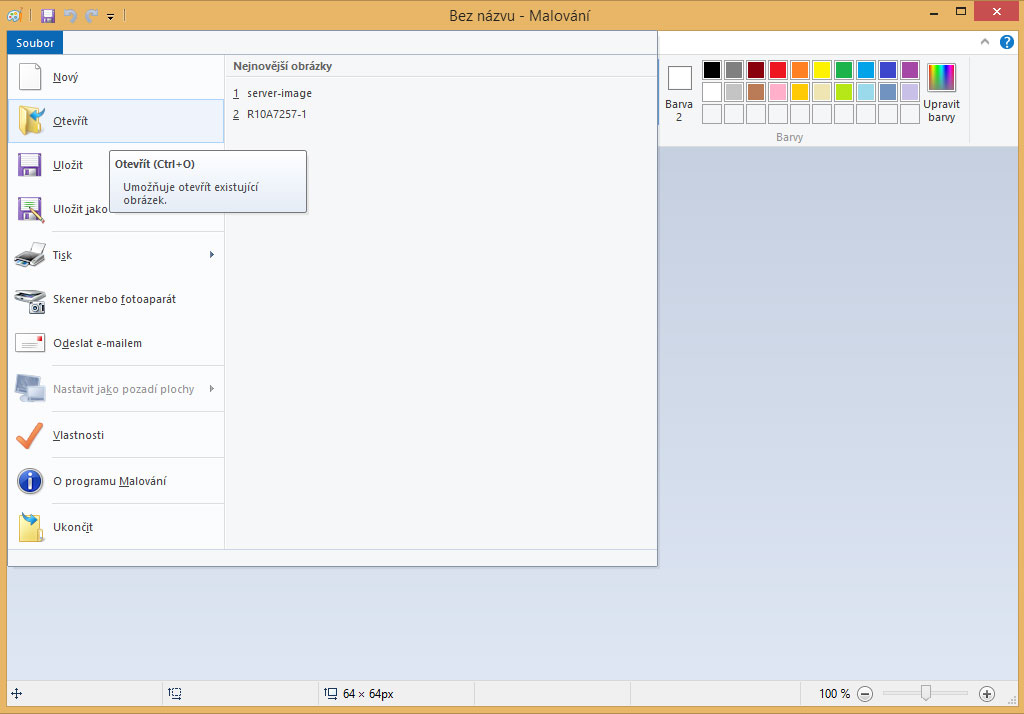Pick the turquoise blue swatch in top row

[866, 70]
